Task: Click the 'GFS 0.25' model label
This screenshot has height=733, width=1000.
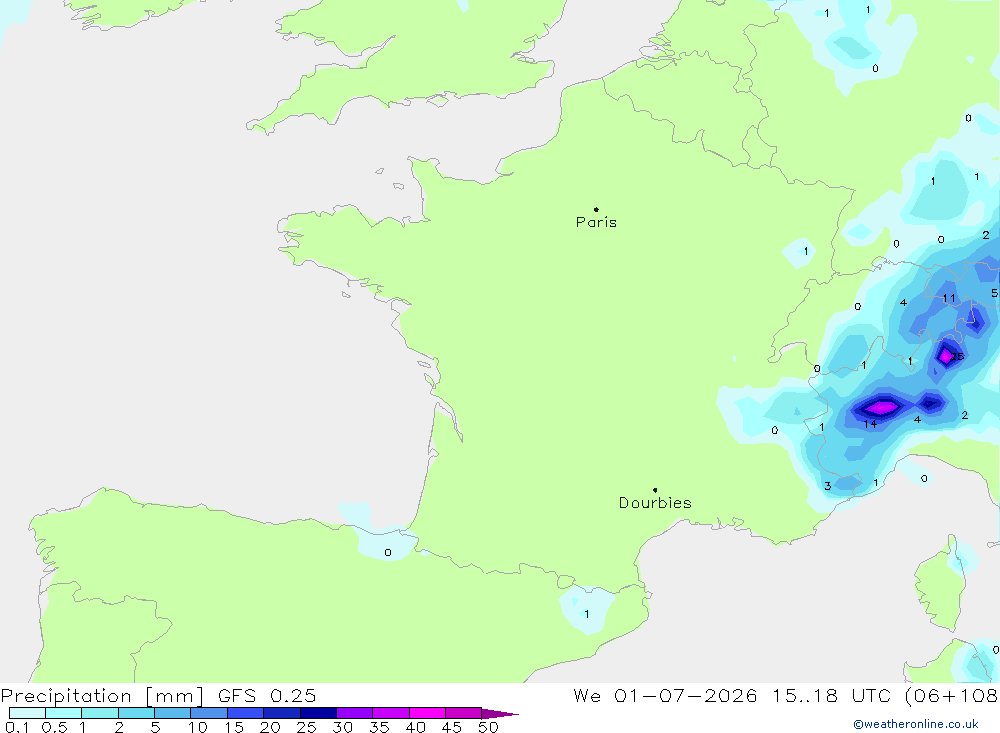Action: click(267, 696)
